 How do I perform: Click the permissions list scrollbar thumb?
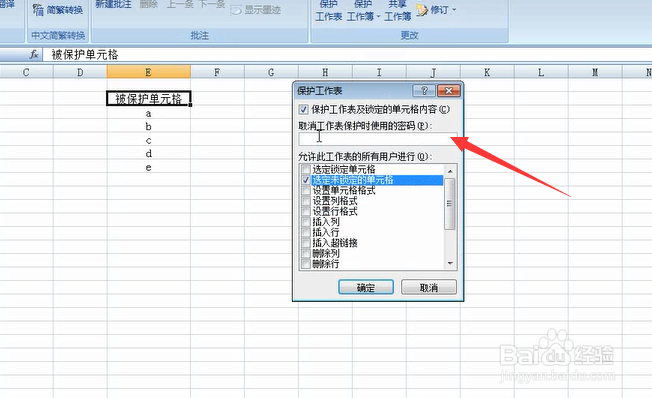coord(449,204)
